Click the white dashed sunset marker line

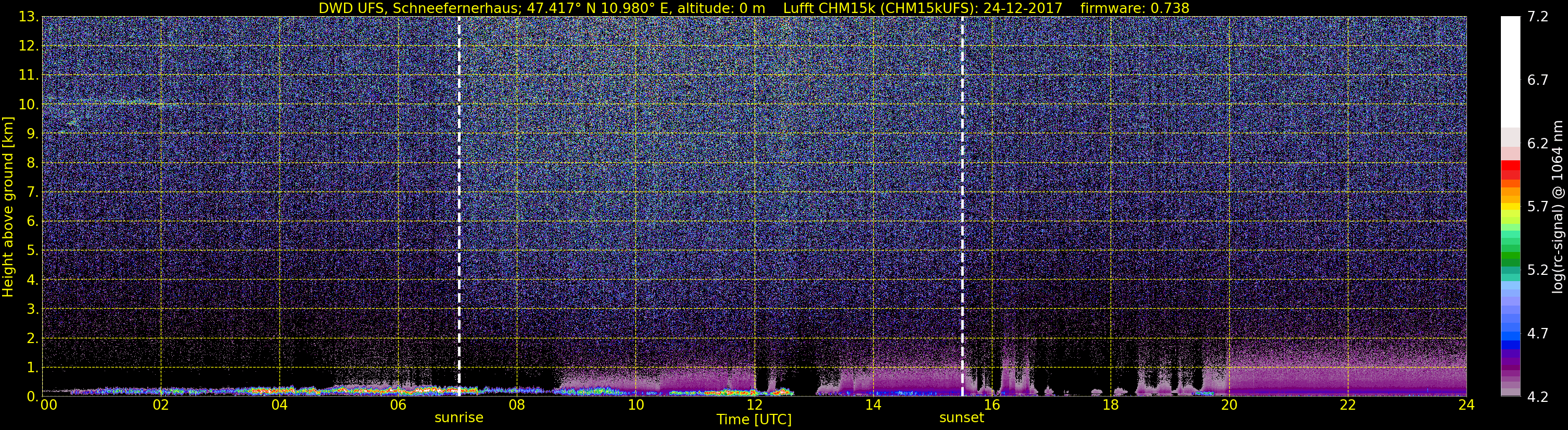coord(962,206)
